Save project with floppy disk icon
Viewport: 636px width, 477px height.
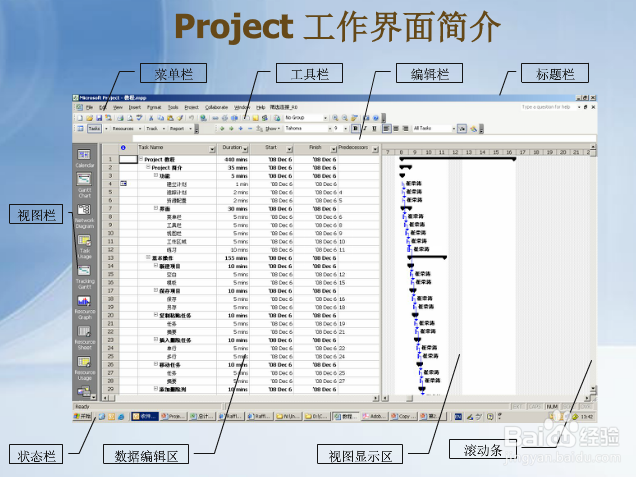tap(99, 118)
